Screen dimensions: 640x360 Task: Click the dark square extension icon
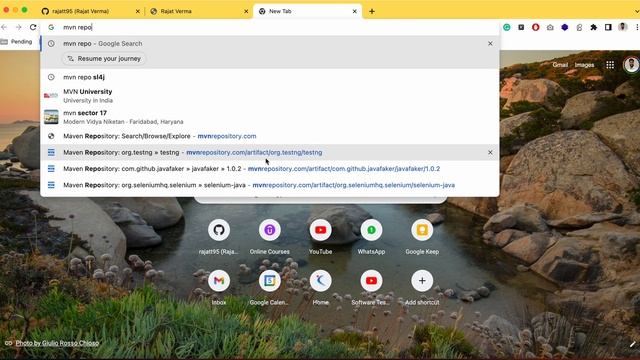pos(521,27)
